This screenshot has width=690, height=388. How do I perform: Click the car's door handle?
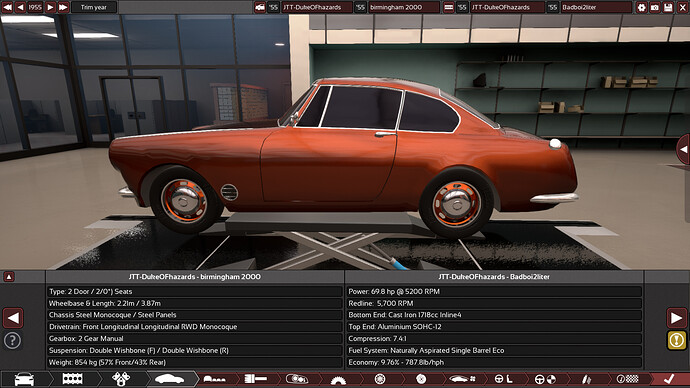pyautogui.click(x=385, y=134)
